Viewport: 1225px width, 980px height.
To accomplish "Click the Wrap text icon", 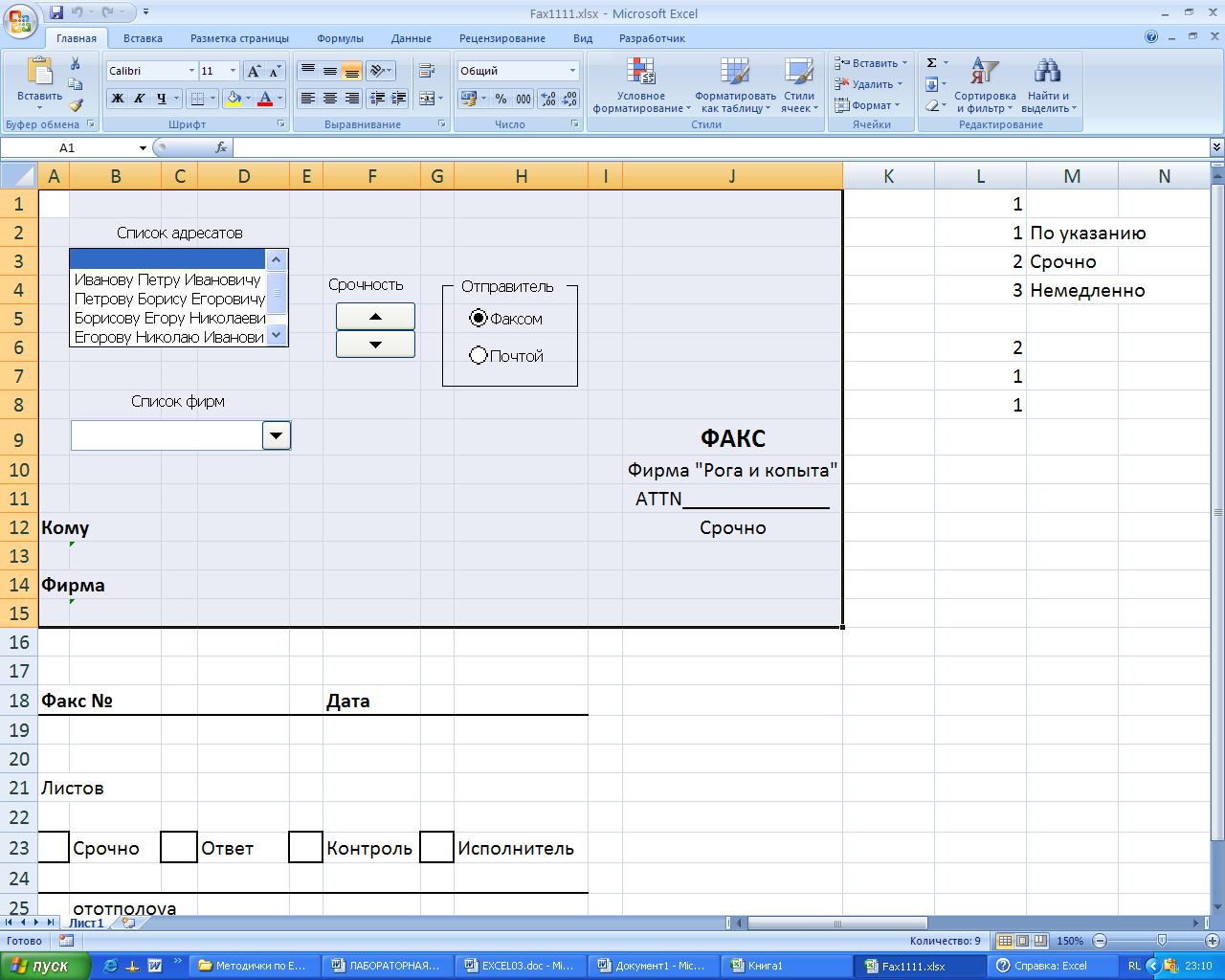I will point(427,71).
